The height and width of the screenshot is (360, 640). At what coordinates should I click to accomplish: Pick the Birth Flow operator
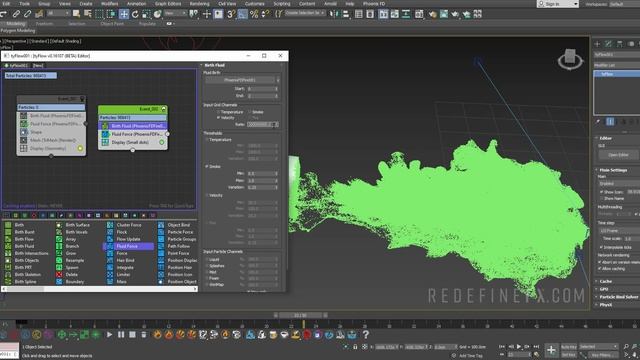(x=24, y=239)
